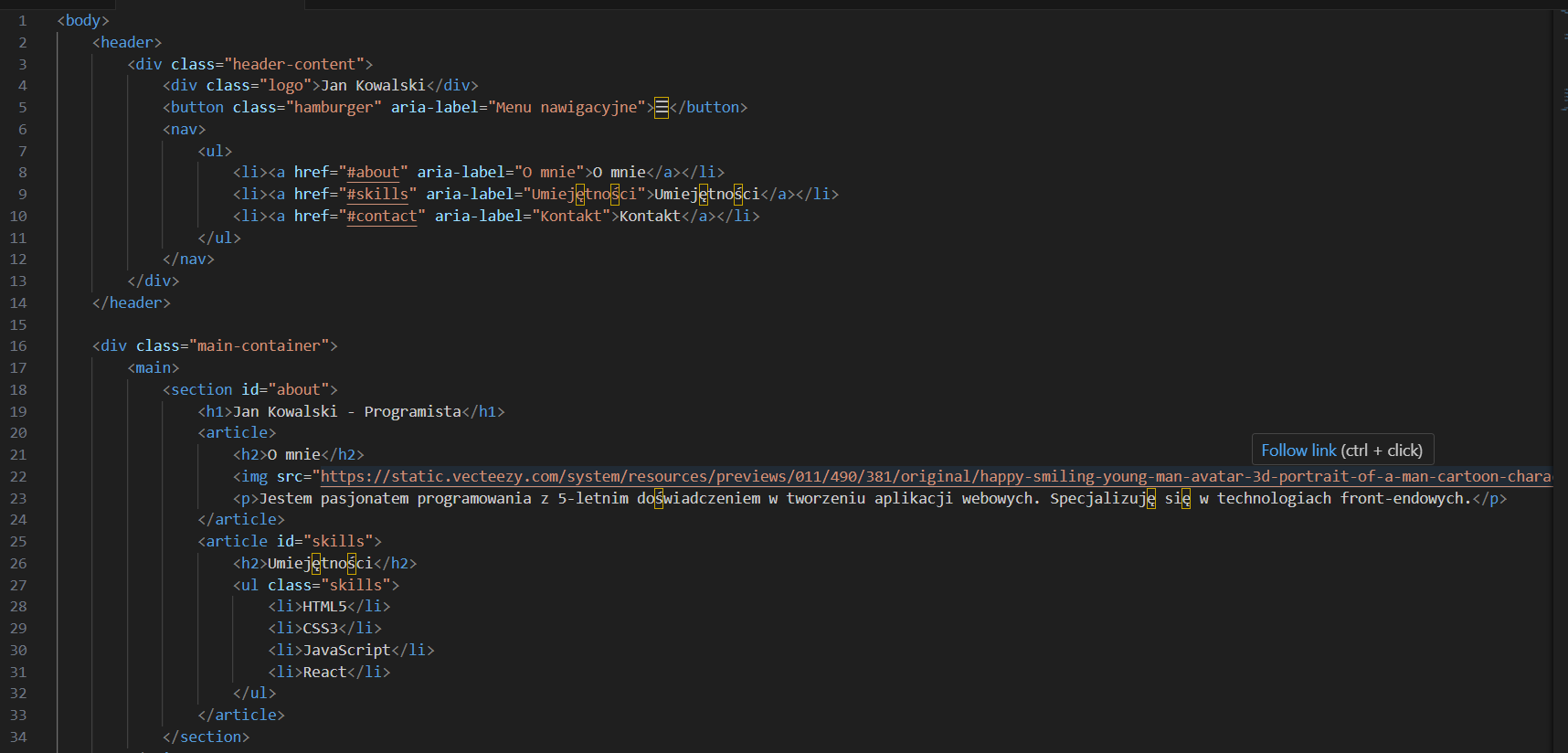Image resolution: width=1568 pixels, height=753 pixels.
Task: Click the hamburger ☰ symbol inside the button tag
Action: pos(662,107)
